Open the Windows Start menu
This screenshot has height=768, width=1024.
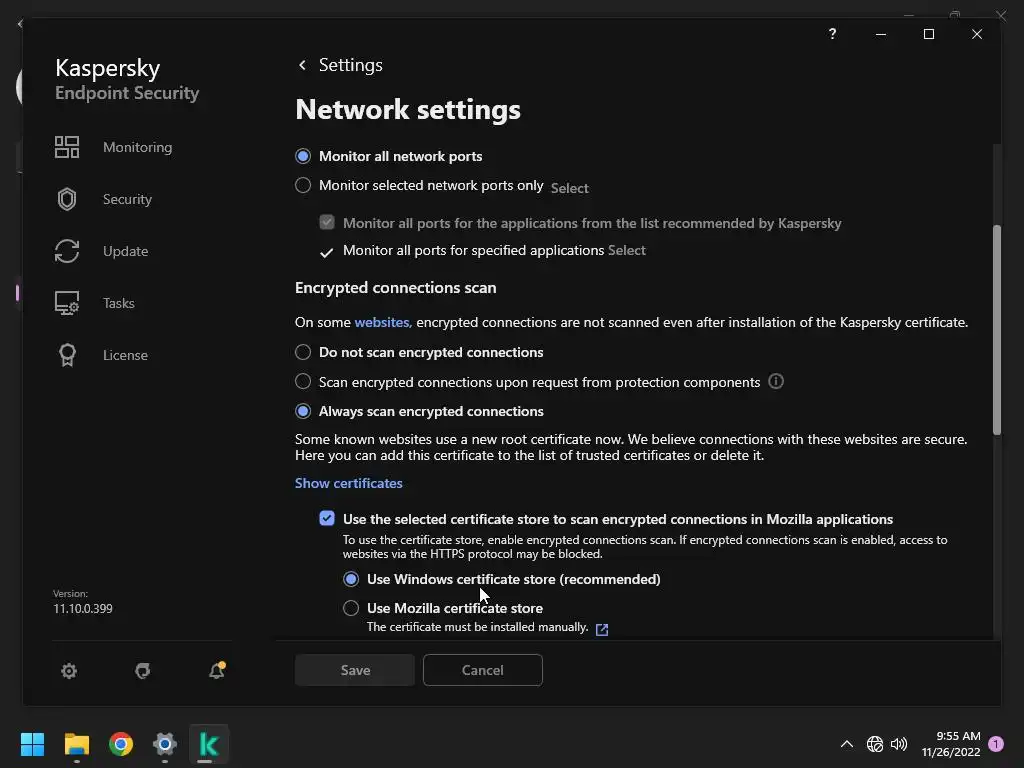click(x=32, y=744)
